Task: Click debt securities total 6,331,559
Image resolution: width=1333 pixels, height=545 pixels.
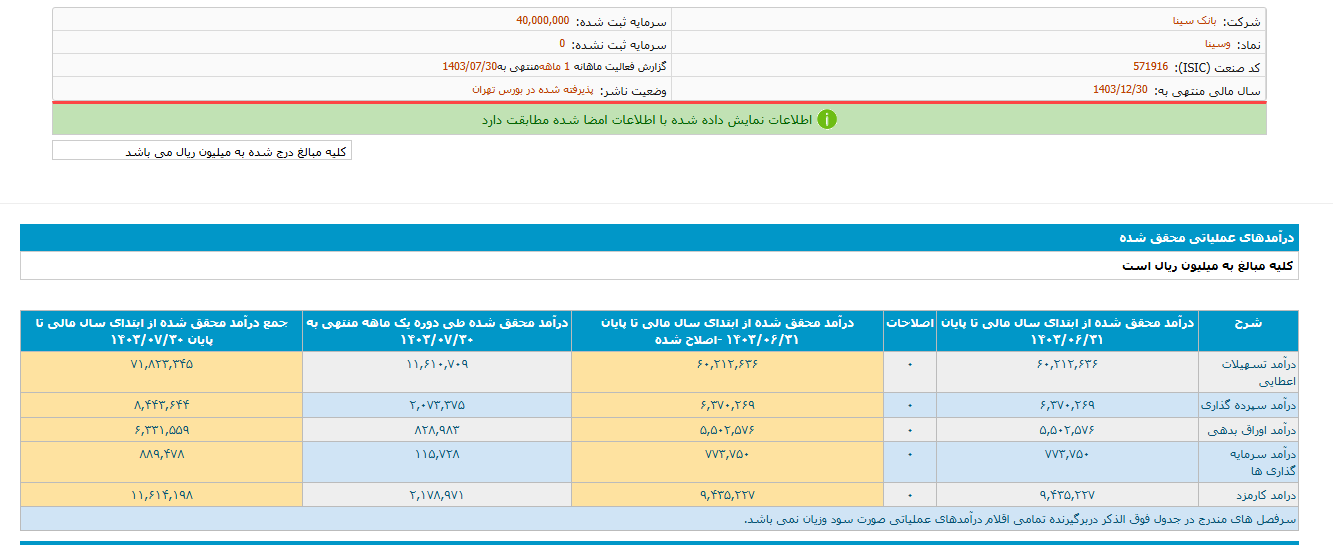Action: 161,430
